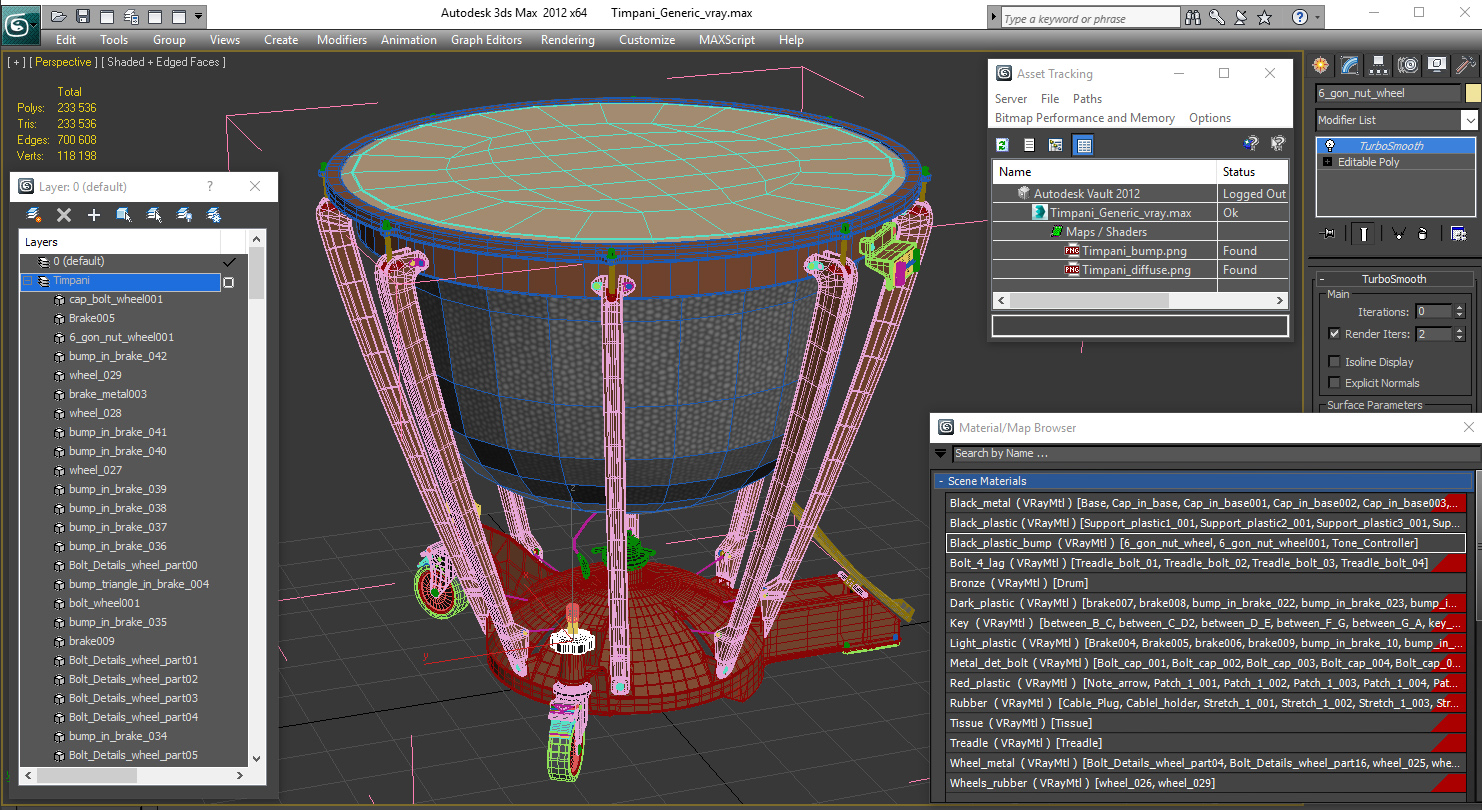Open the MAXScript menu
This screenshot has height=810, width=1482.
(x=727, y=40)
